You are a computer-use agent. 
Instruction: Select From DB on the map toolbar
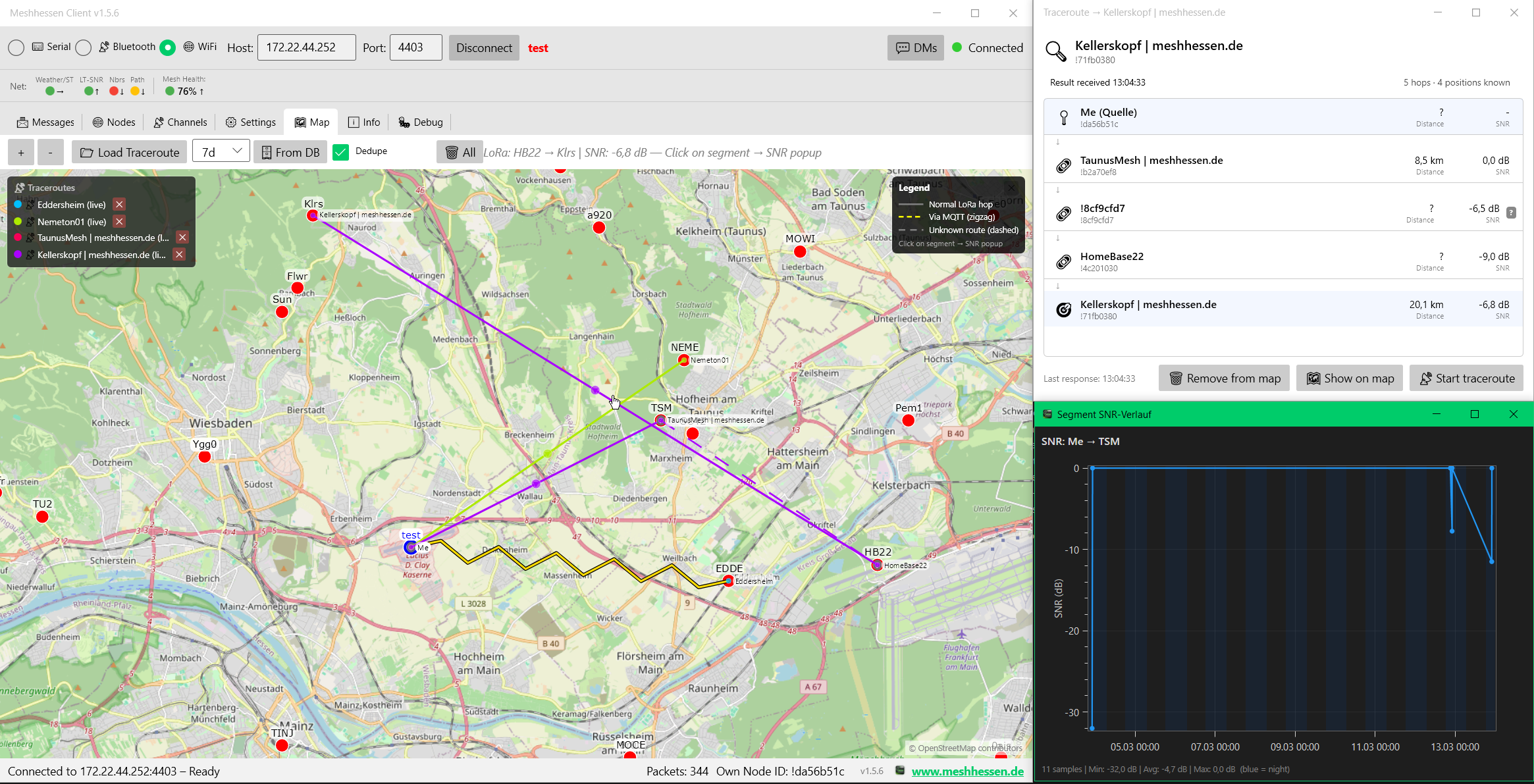pyautogui.click(x=290, y=152)
